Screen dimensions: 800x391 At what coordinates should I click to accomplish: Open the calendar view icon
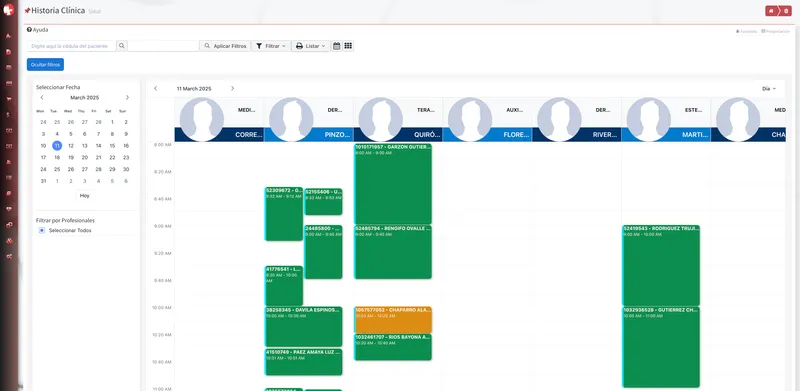coord(337,46)
